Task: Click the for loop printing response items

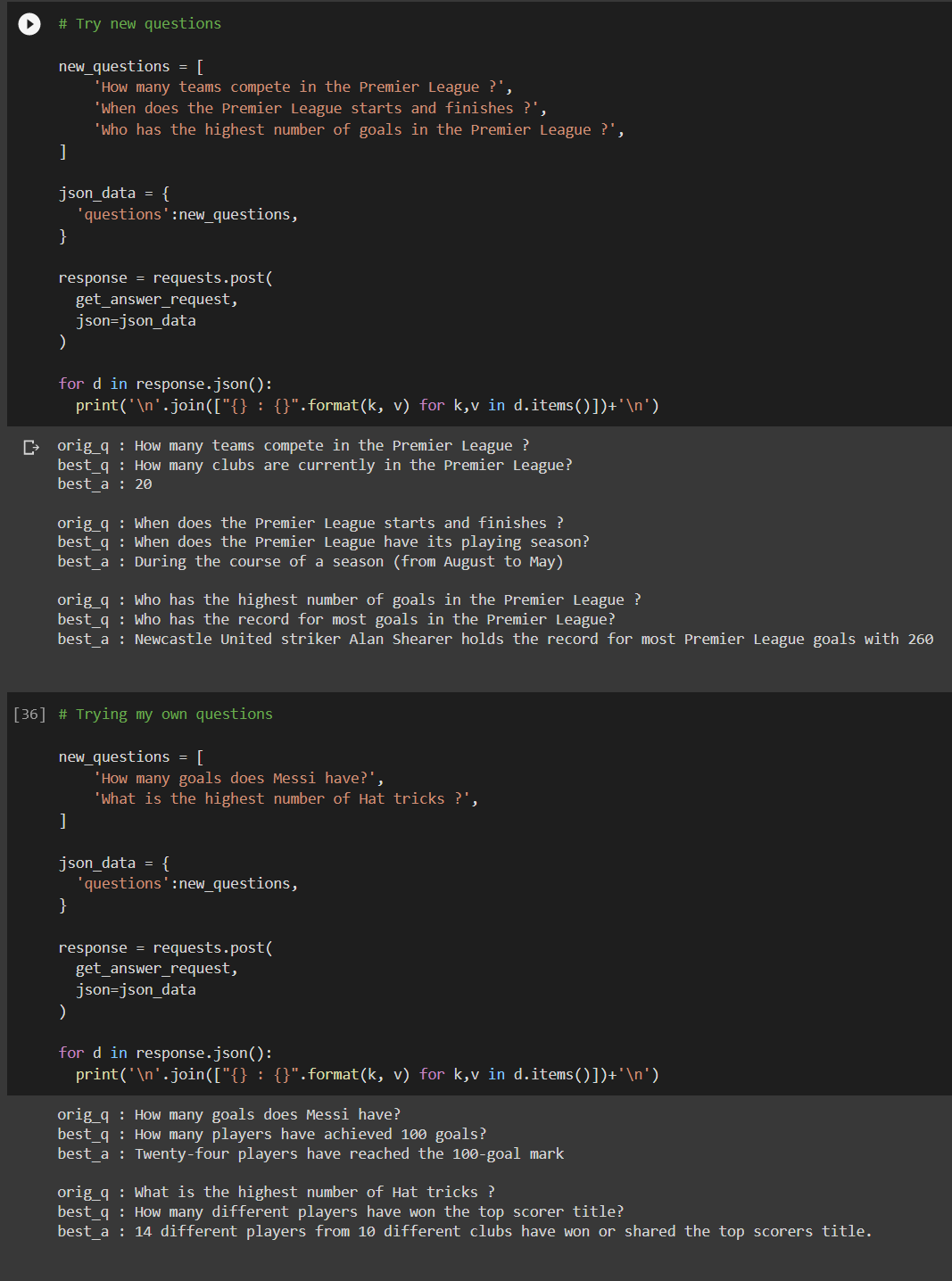Action: click(165, 383)
